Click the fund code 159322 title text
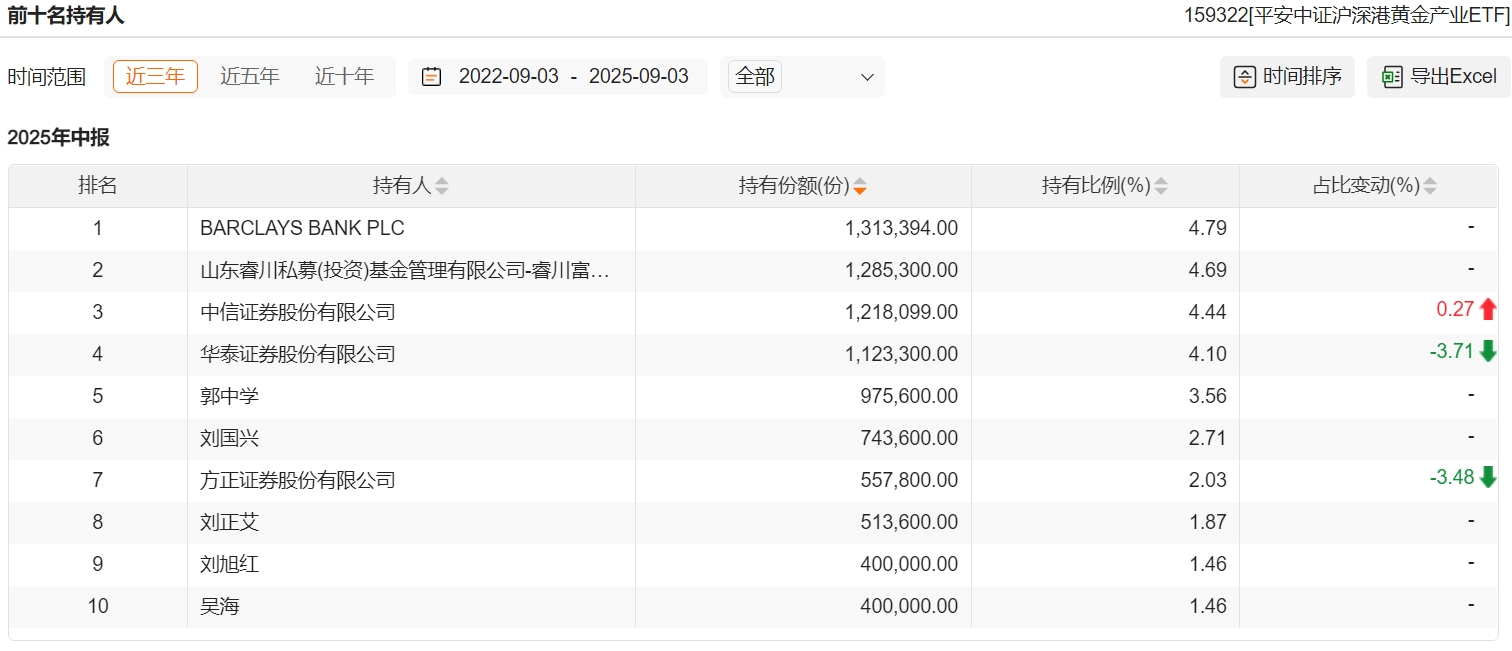The width and height of the screenshot is (1512, 651). point(1347,15)
